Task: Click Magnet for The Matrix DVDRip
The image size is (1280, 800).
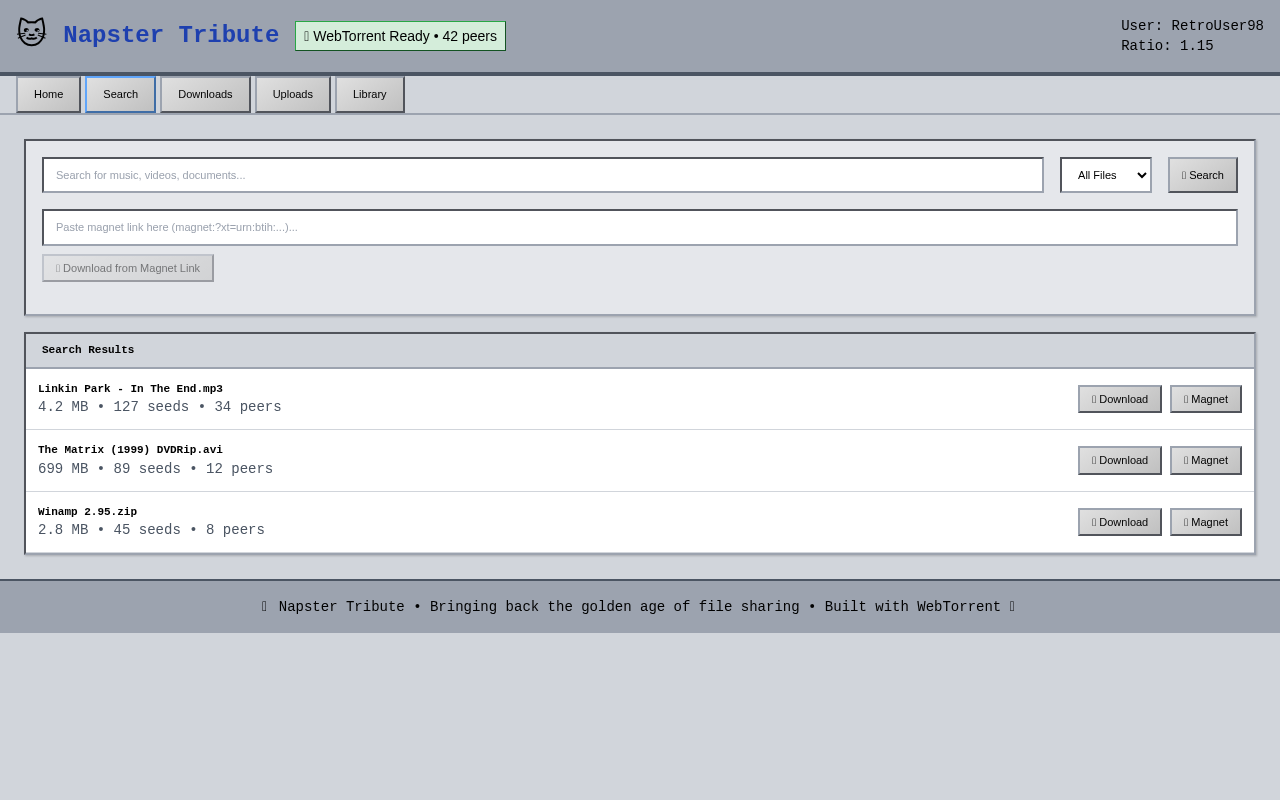Action: (1205, 460)
